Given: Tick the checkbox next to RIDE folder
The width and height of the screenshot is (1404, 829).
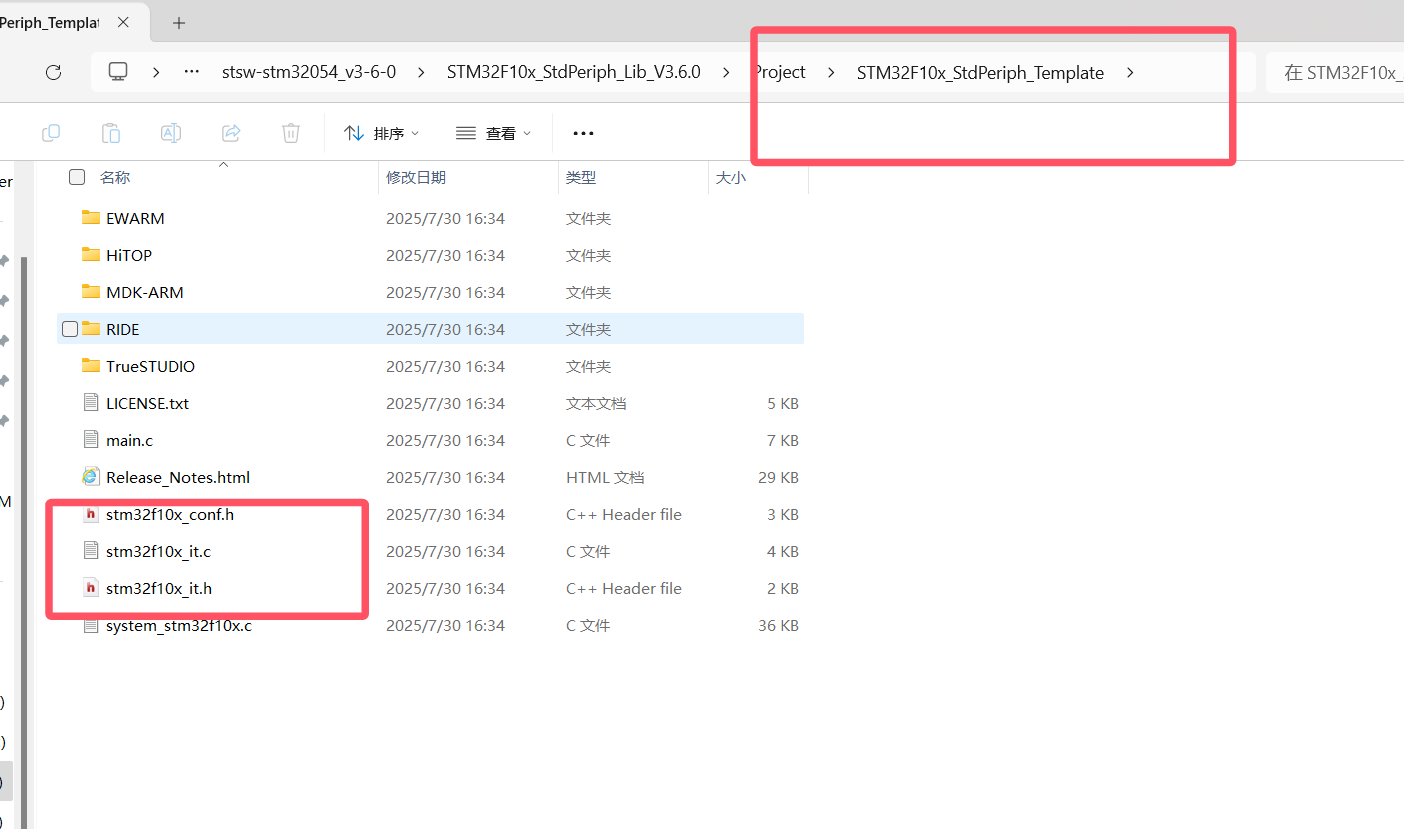Looking at the screenshot, I should tap(70, 329).
